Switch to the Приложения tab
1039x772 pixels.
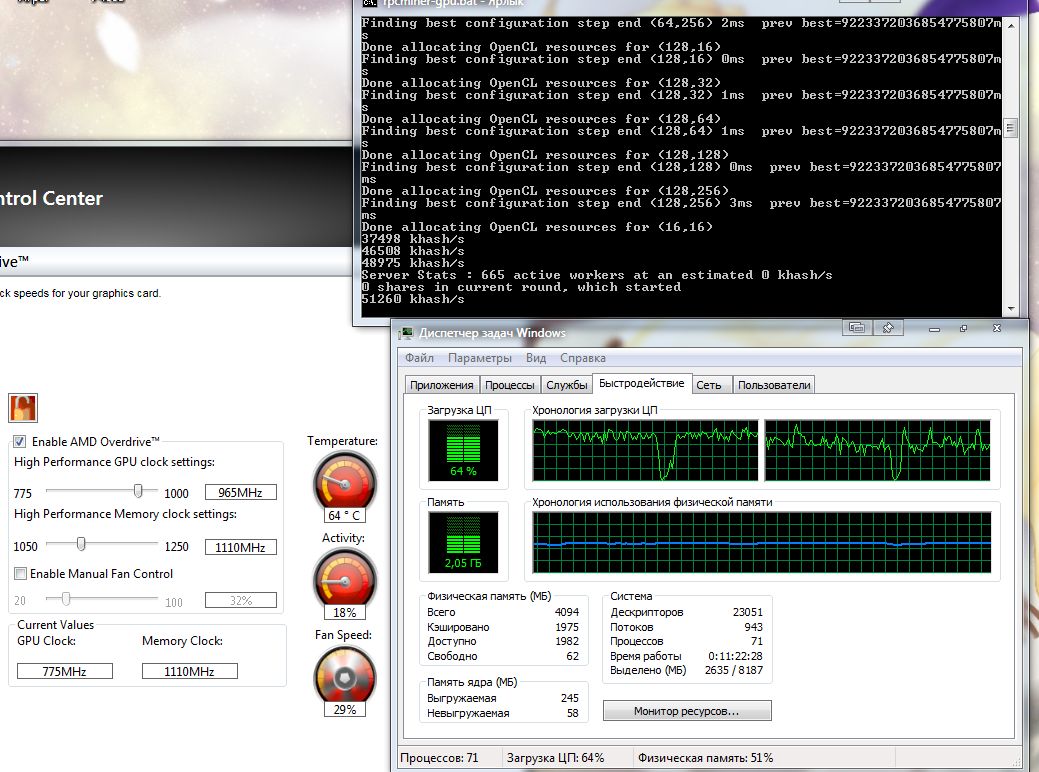point(441,385)
